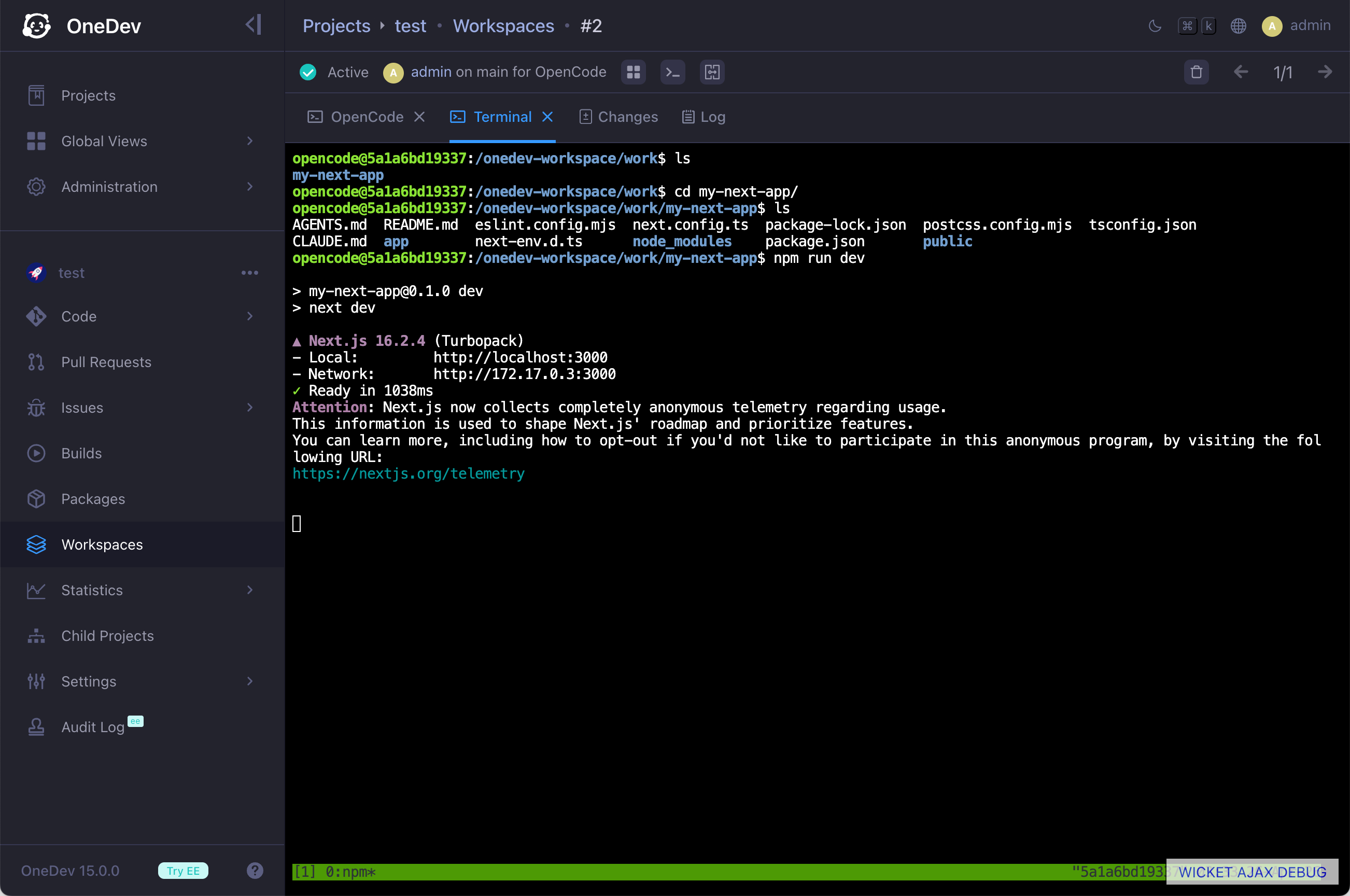The image size is (1350, 896).
Task: Click the test breadcrumb link
Action: pos(410,26)
